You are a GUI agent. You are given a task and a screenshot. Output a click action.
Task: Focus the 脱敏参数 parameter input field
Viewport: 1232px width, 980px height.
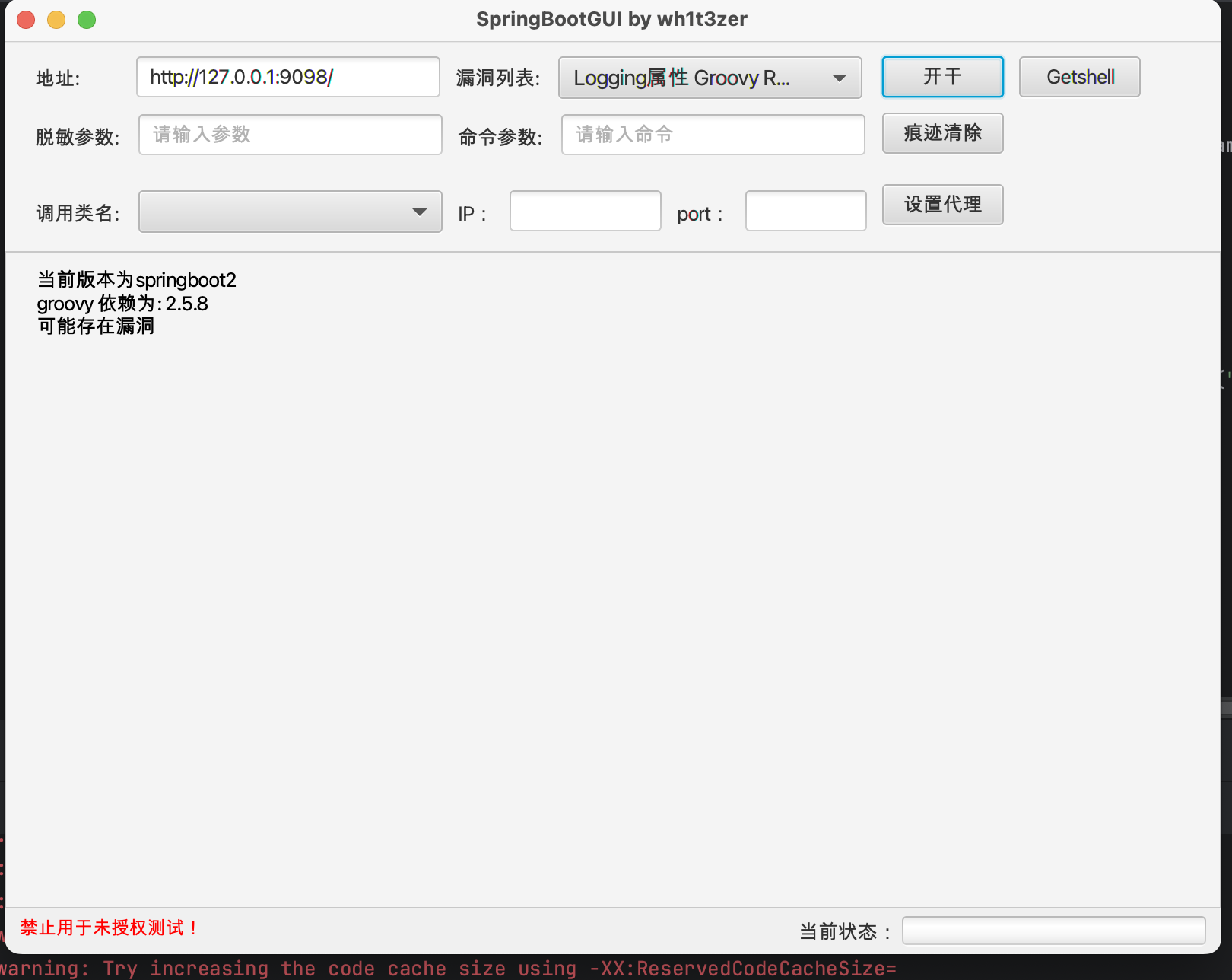pyautogui.click(x=290, y=135)
